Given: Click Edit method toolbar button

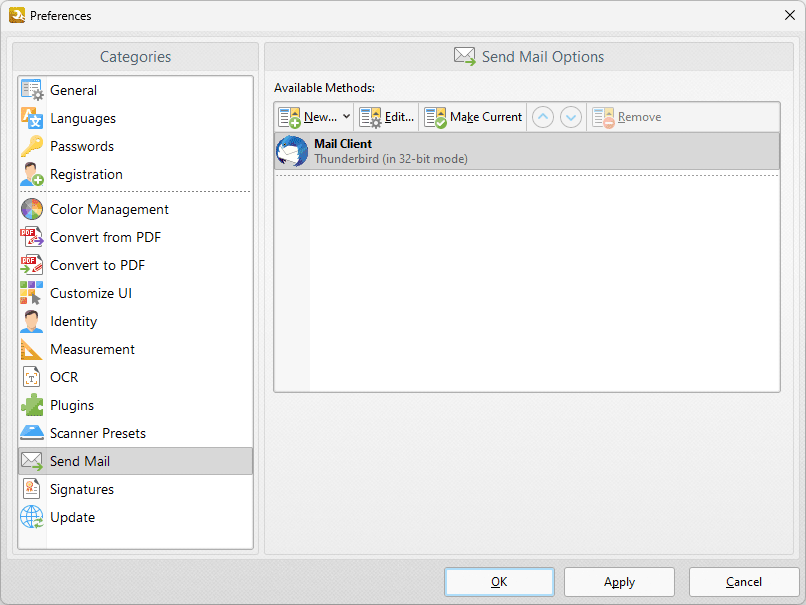Looking at the screenshot, I should click(387, 117).
